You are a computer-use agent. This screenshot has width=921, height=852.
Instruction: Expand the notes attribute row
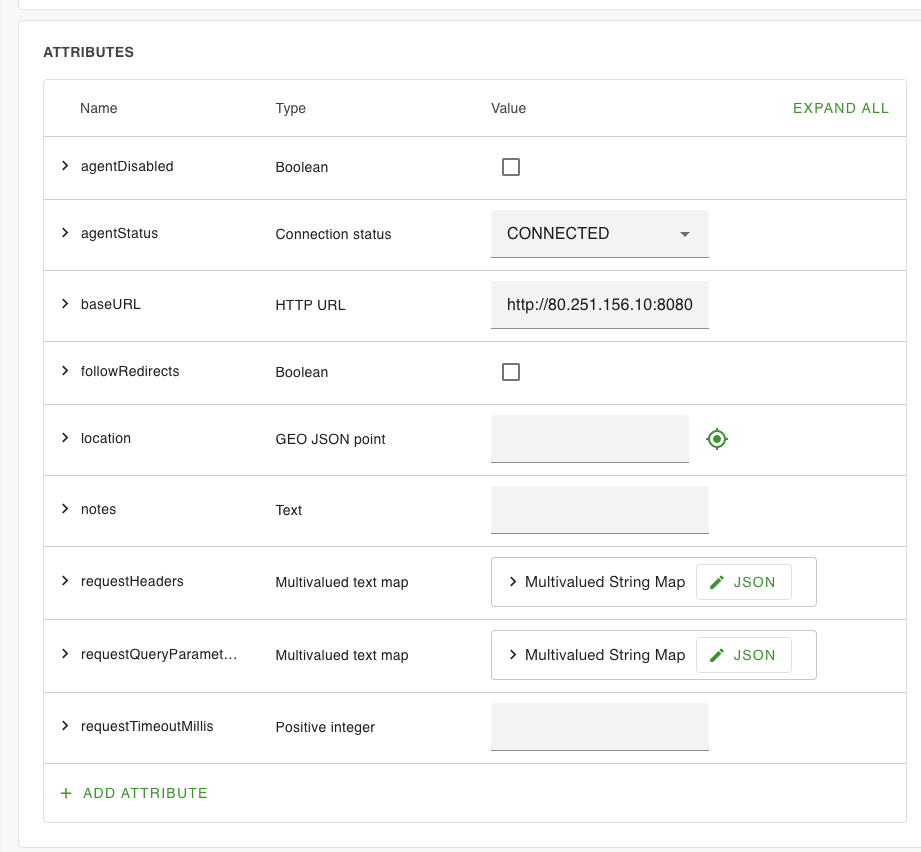pos(65,509)
